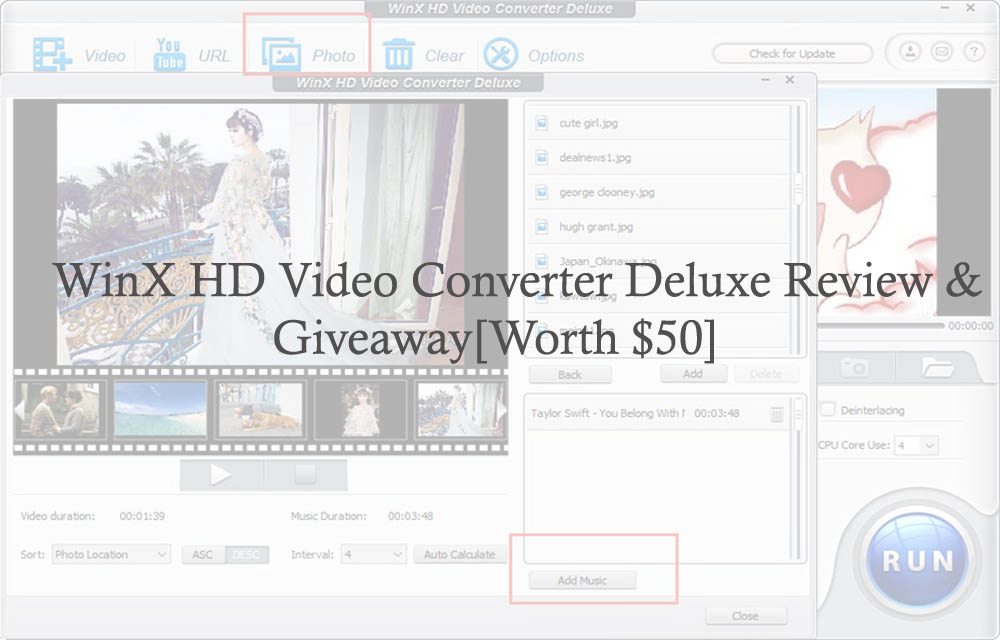Open the CPU Core Use dropdown

pos(916,445)
